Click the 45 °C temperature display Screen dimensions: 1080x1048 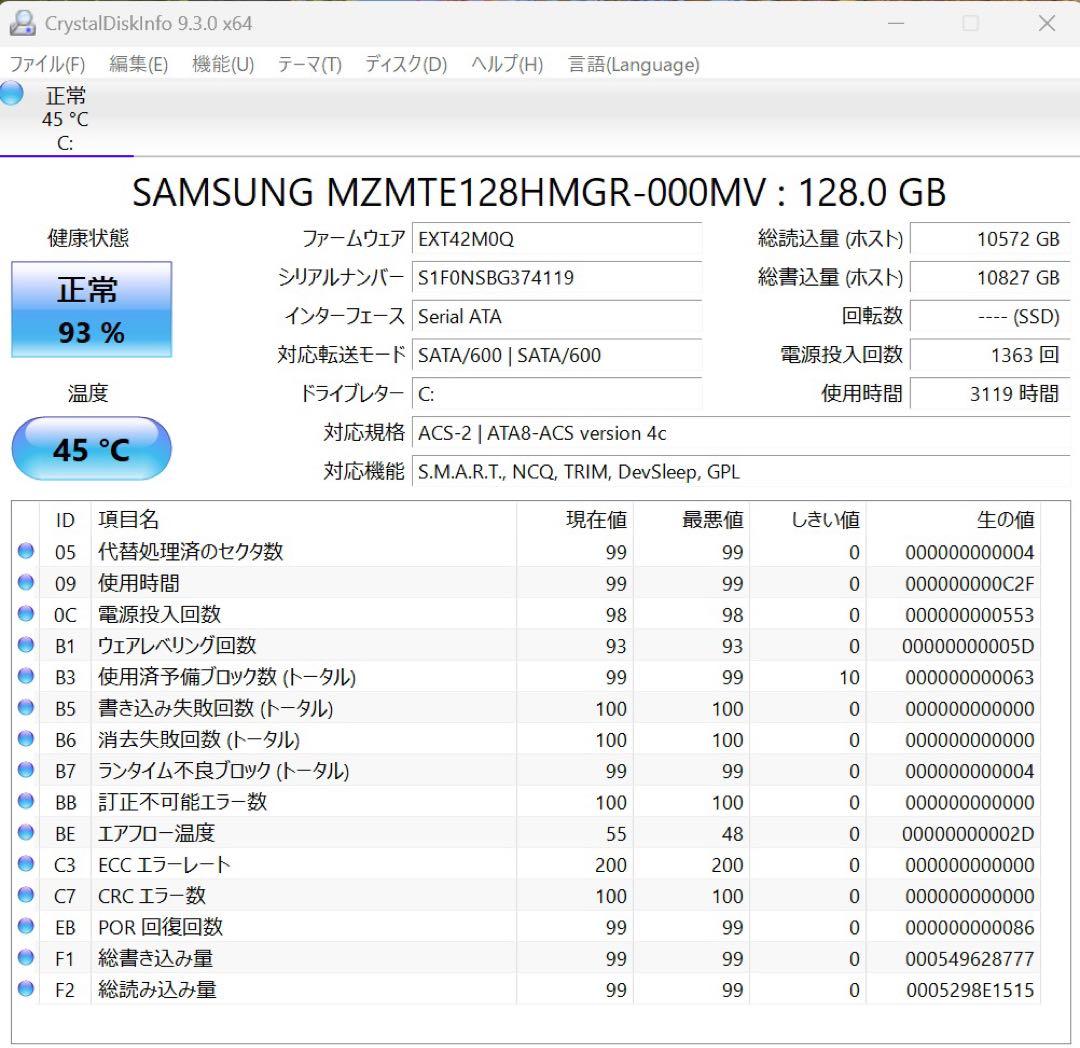pyautogui.click(x=91, y=449)
